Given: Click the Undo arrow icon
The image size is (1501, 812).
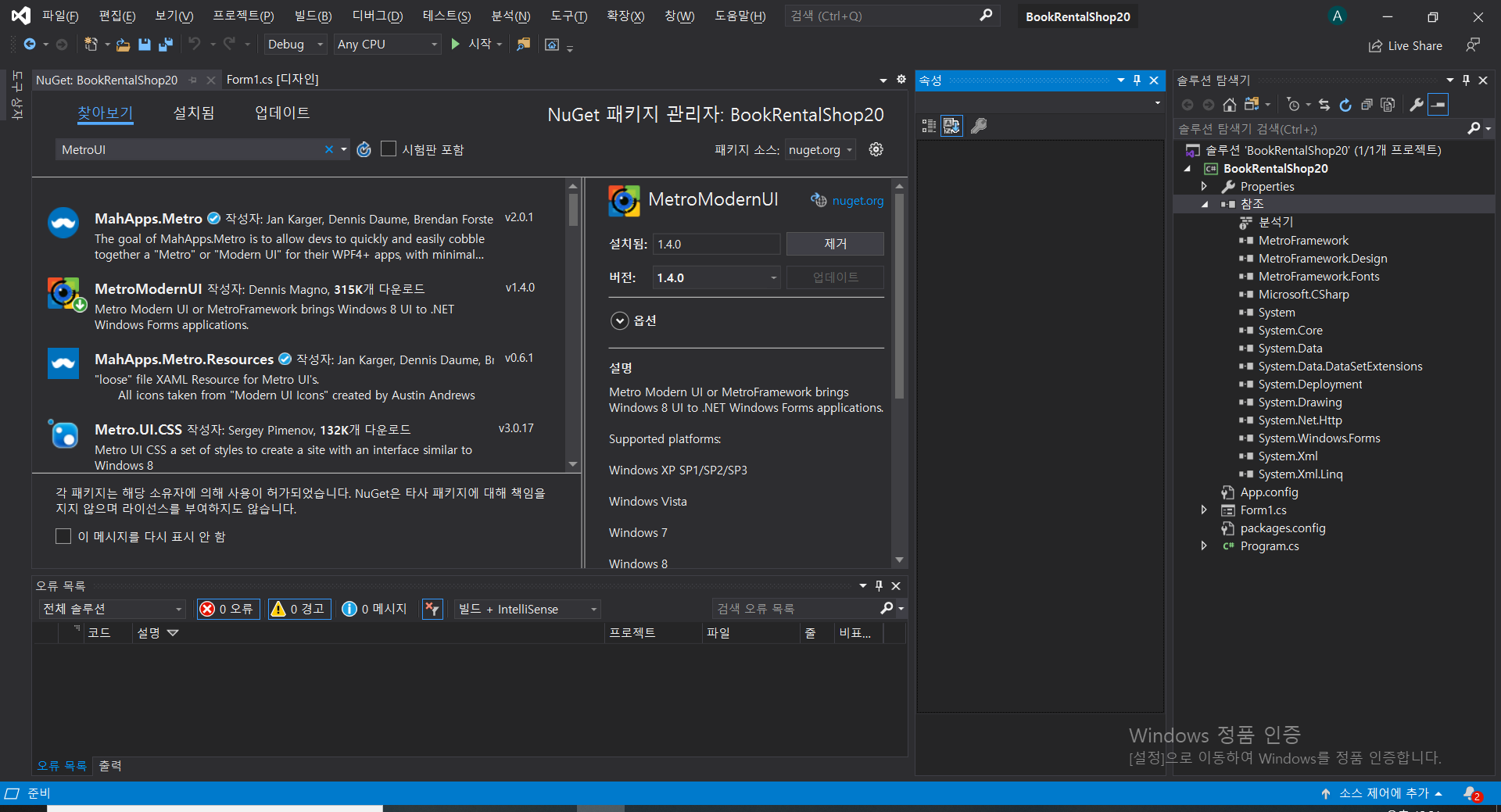Looking at the screenshot, I should tap(195, 44).
